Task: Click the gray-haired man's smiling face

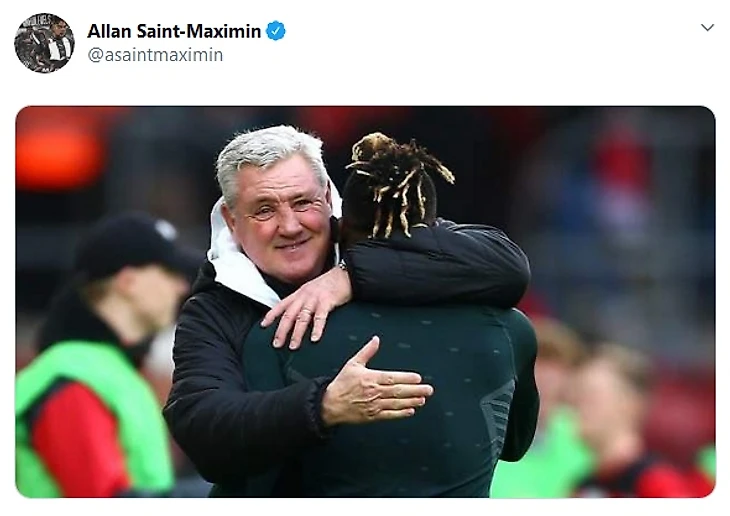Action: (282, 219)
